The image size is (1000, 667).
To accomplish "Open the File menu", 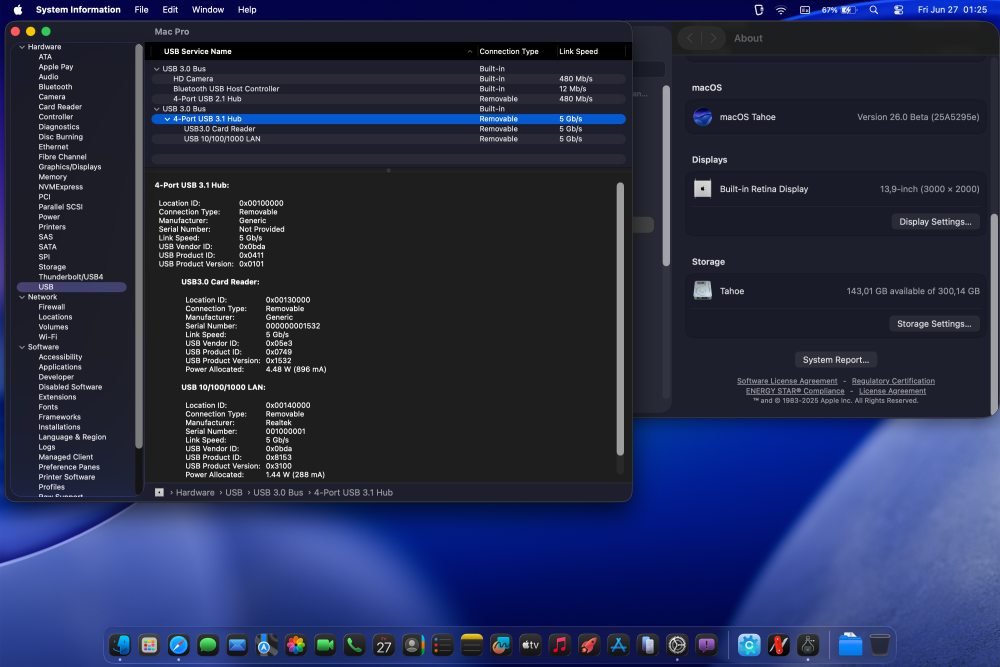I will click(142, 10).
